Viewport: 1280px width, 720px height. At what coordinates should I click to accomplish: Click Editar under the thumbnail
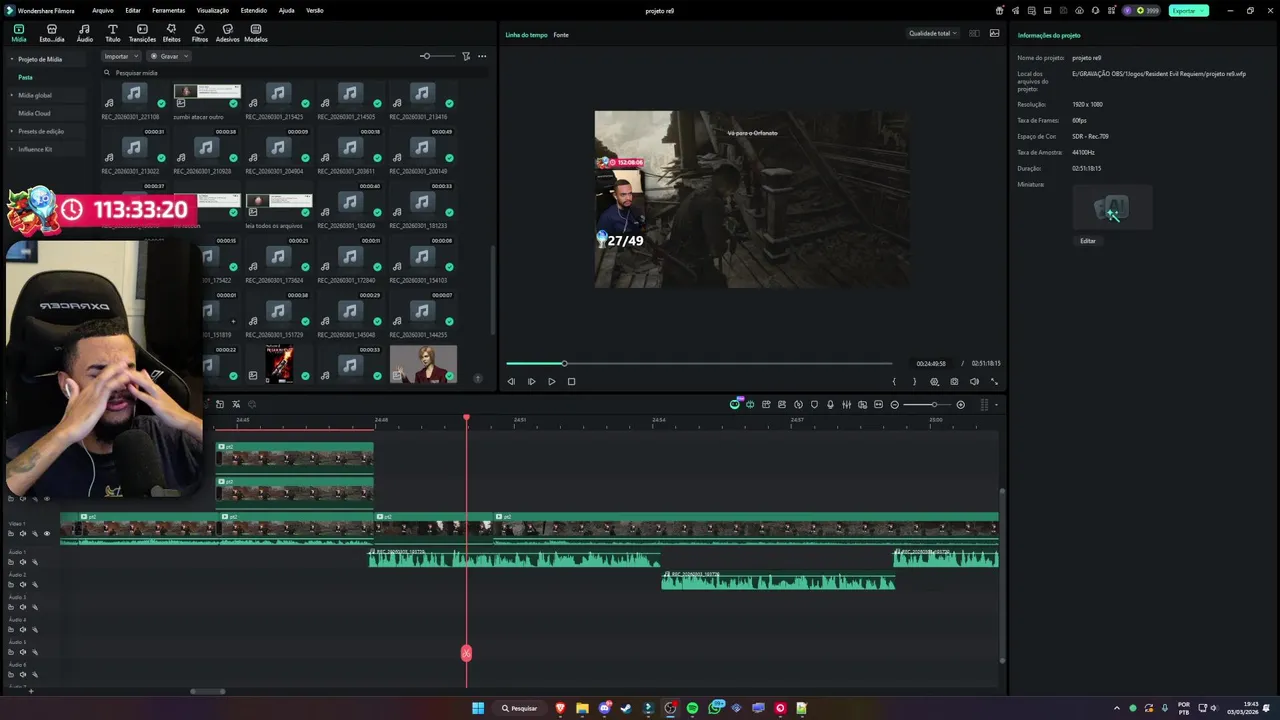point(1087,241)
